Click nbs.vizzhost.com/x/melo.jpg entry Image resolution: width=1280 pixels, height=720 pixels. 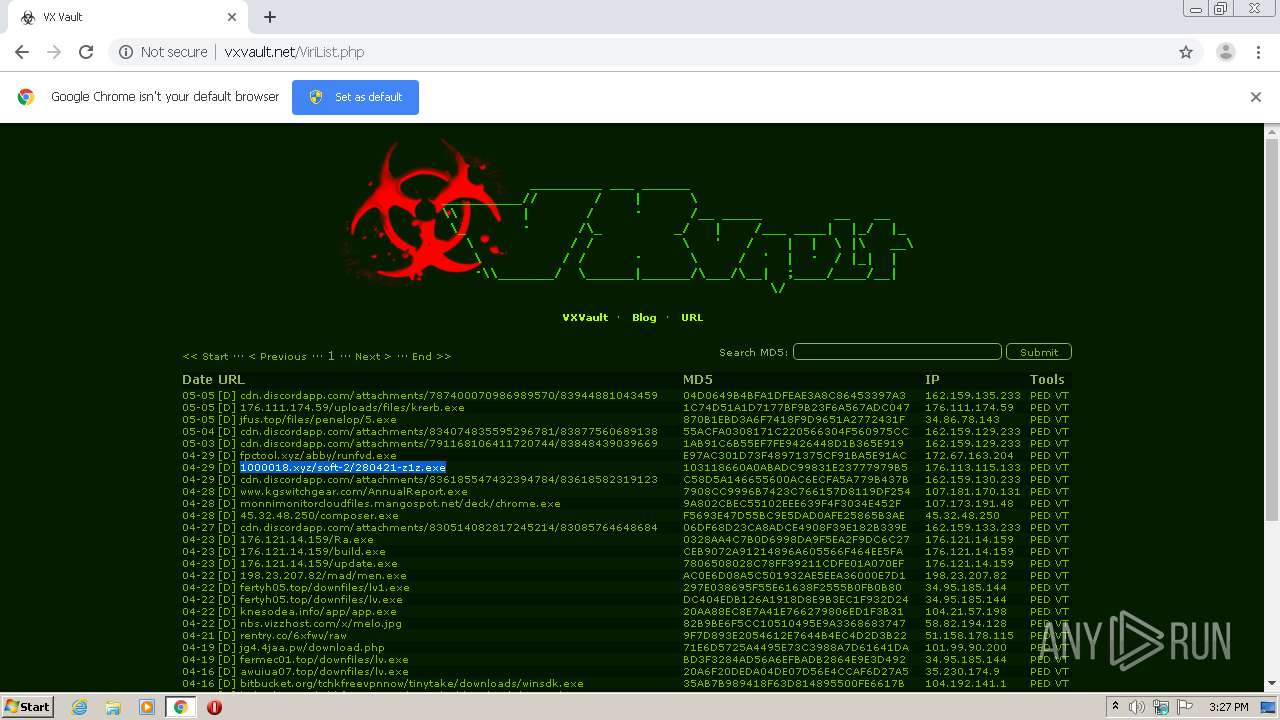coord(321,624)
